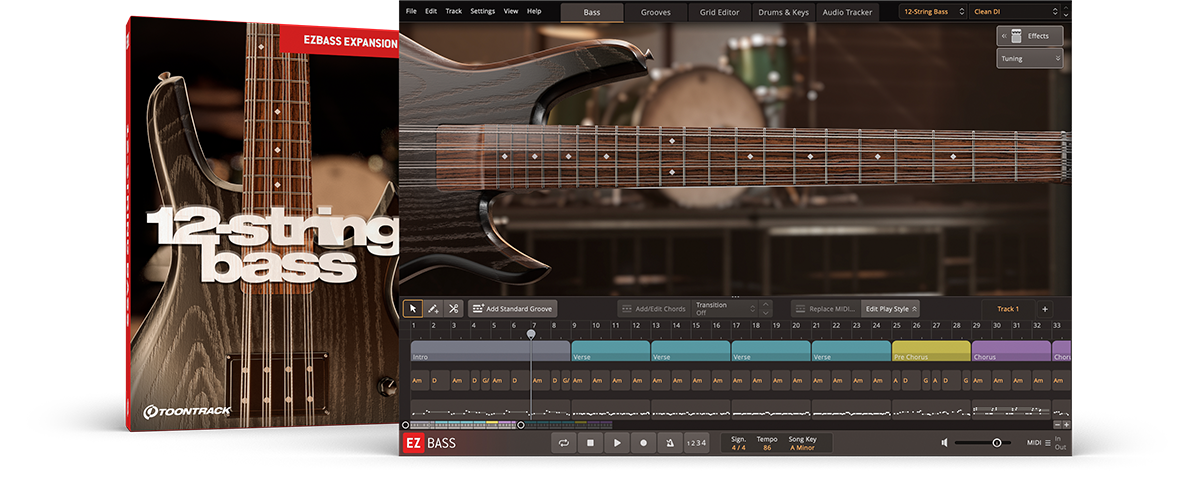Switch to the Bass tab

(x=592, y=12)
